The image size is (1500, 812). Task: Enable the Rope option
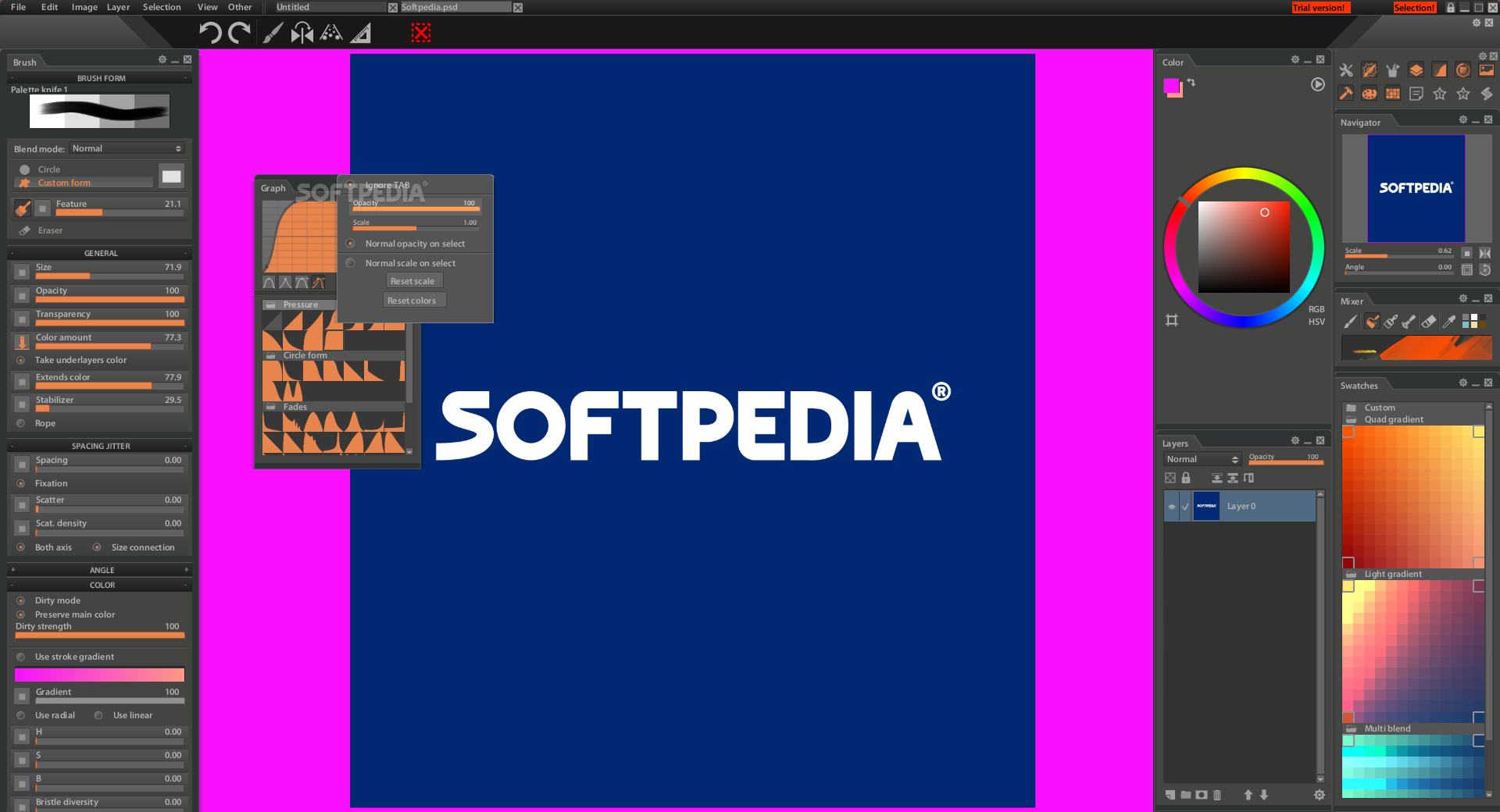[x=20, y=423]
